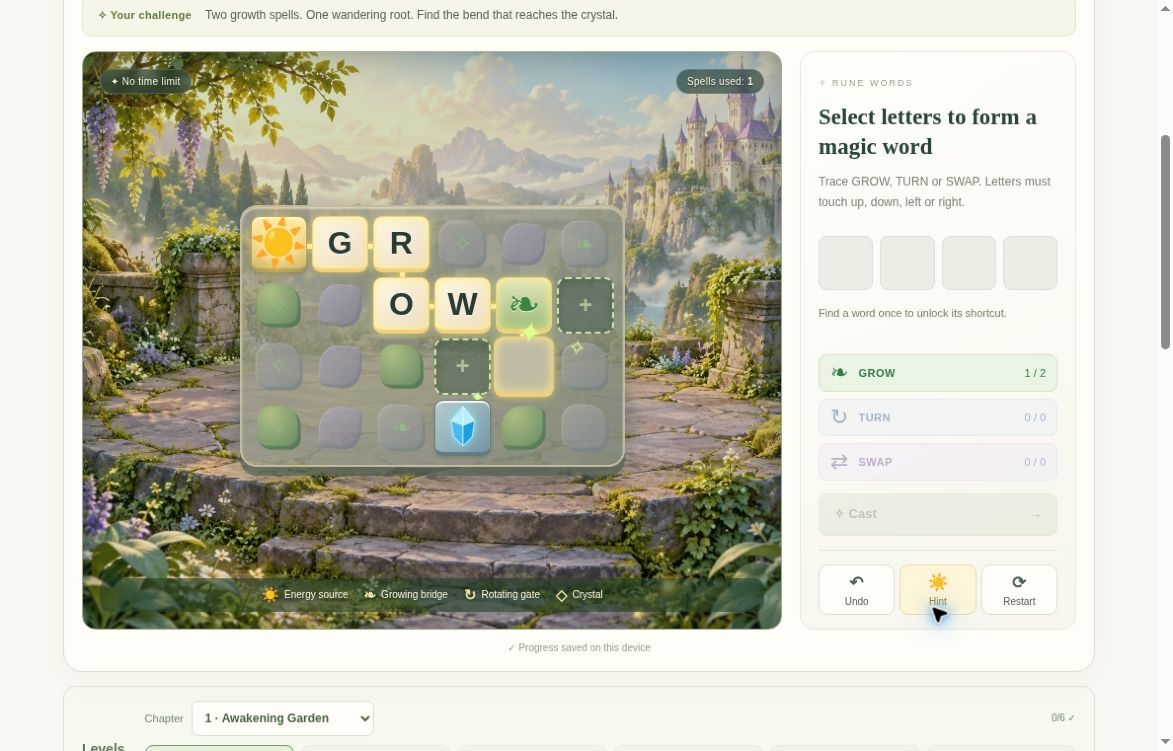
Task: Click the sun energy source tile
Action: [x=278, y=244]
